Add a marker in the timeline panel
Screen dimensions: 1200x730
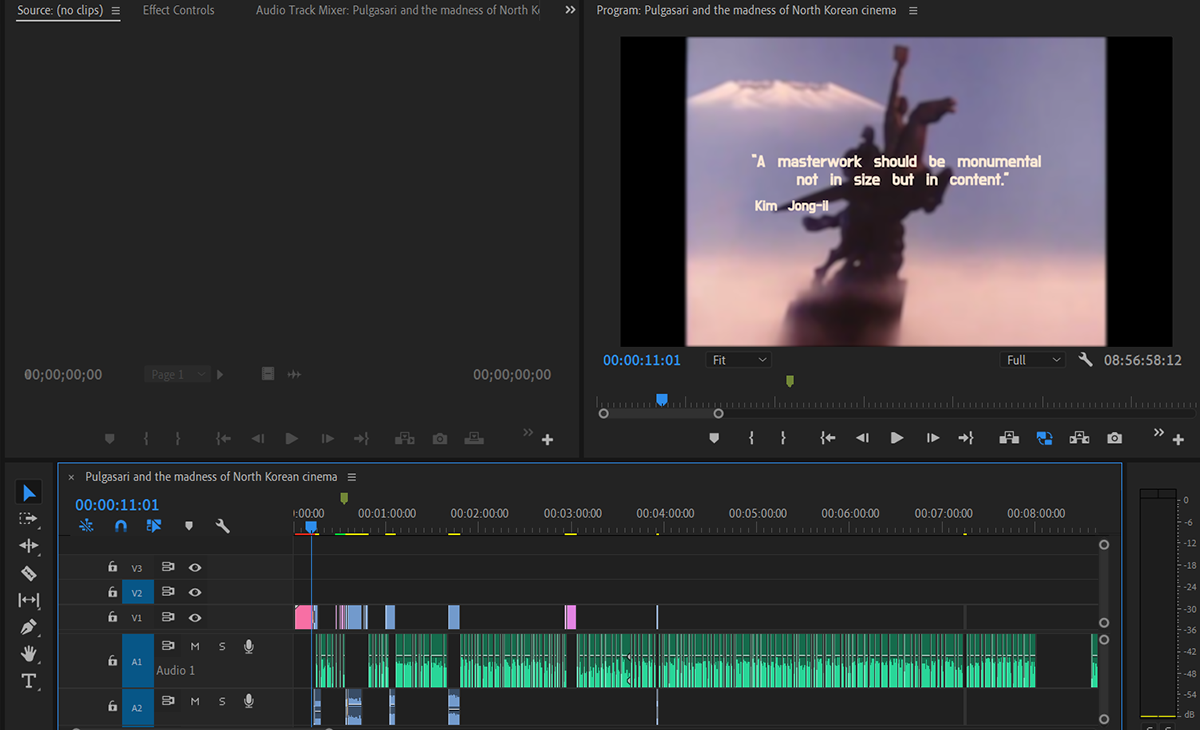[x=189, y=525]
